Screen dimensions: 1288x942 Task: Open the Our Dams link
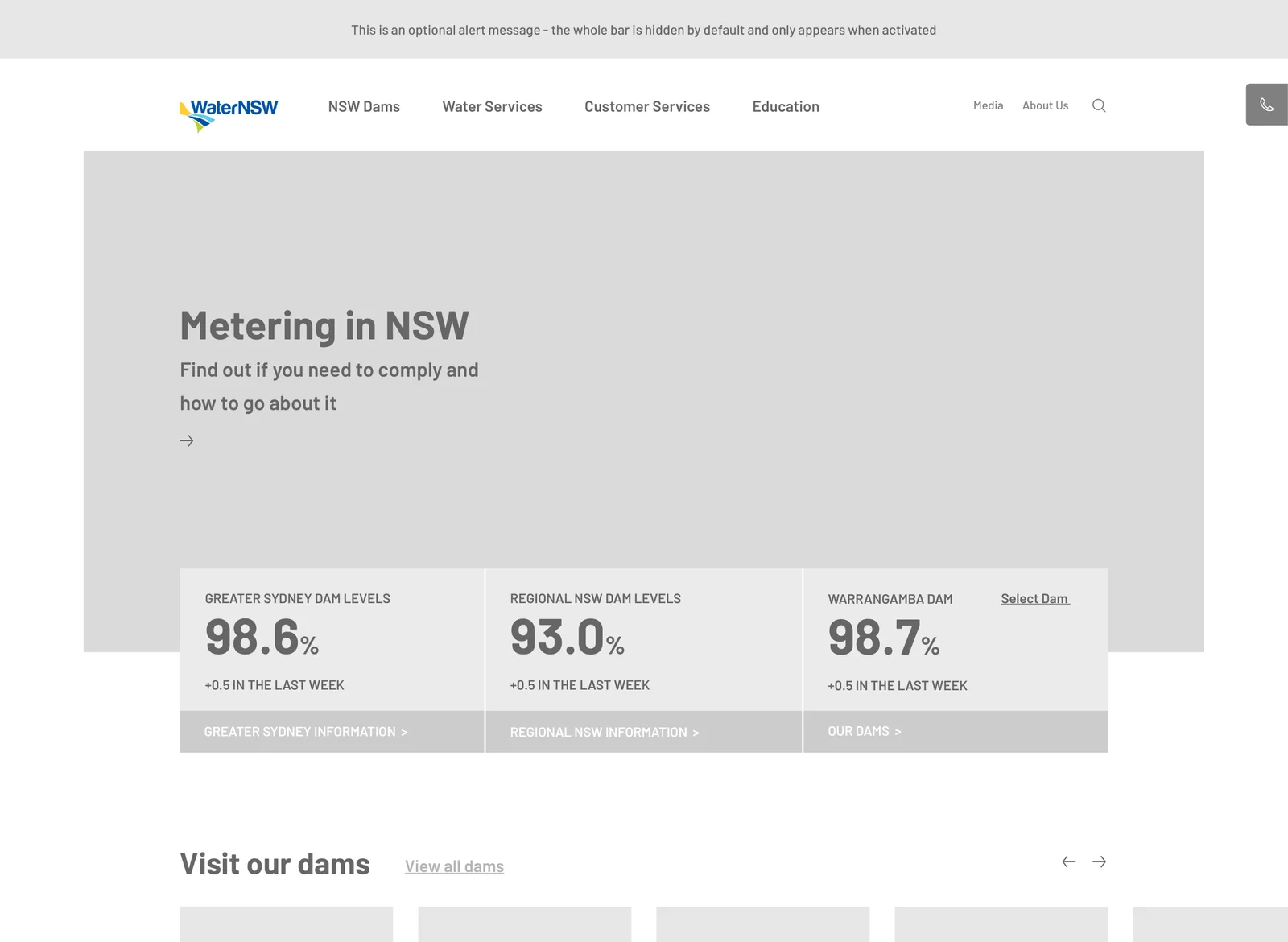click(x=865, y=731)
